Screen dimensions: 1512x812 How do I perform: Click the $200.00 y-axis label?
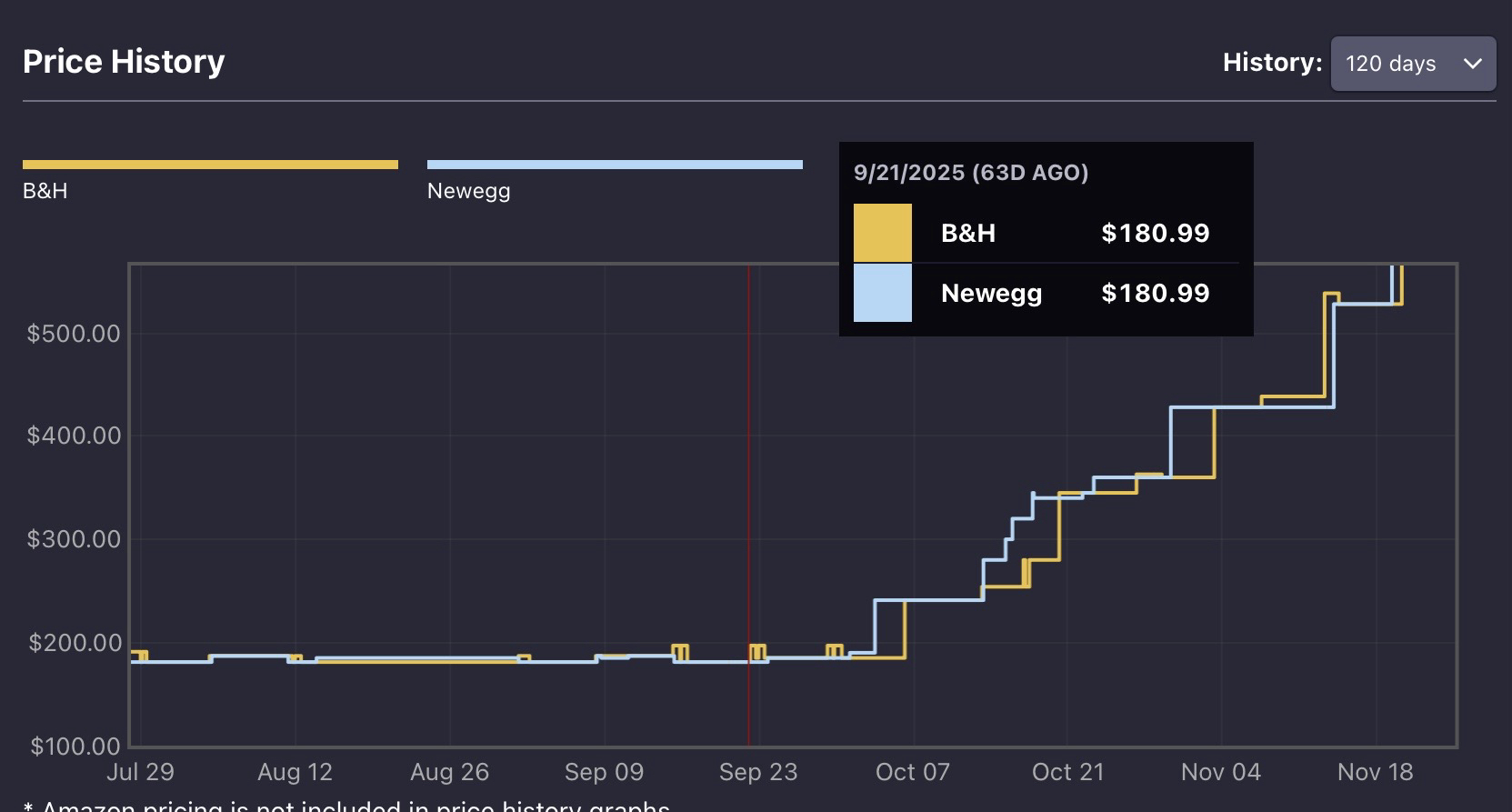click(x=75, y=643)
